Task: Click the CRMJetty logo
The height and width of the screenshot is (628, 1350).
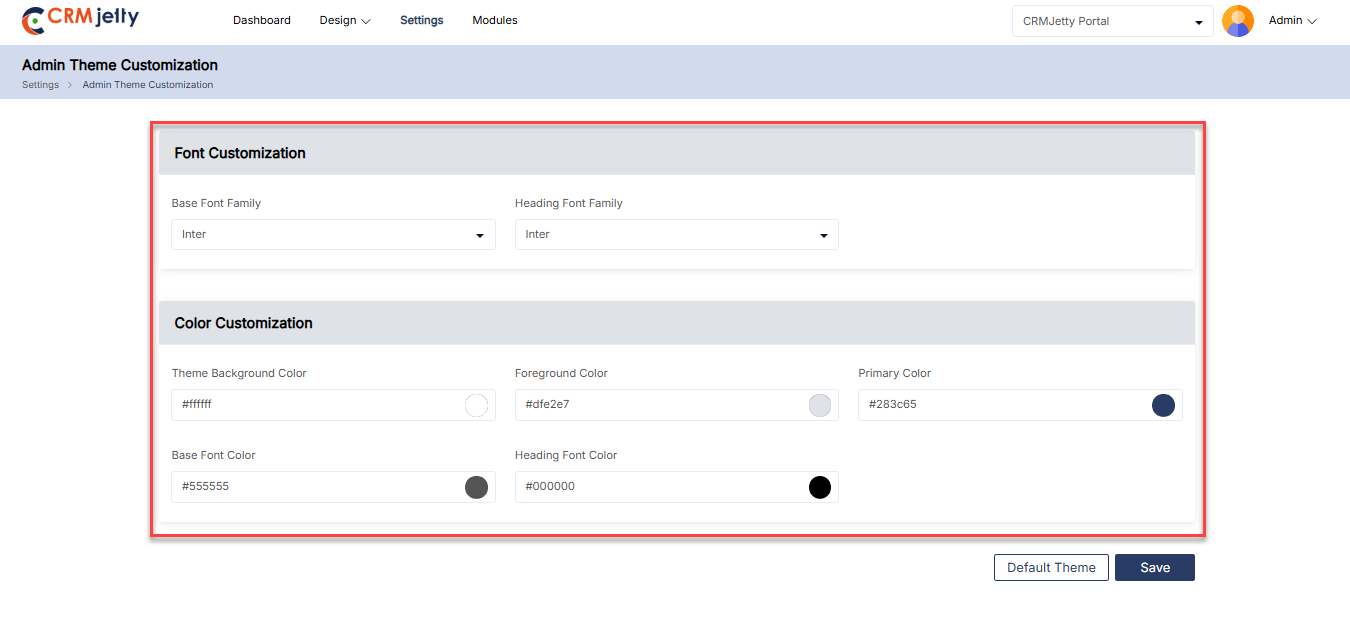Action: click(81, 19)
